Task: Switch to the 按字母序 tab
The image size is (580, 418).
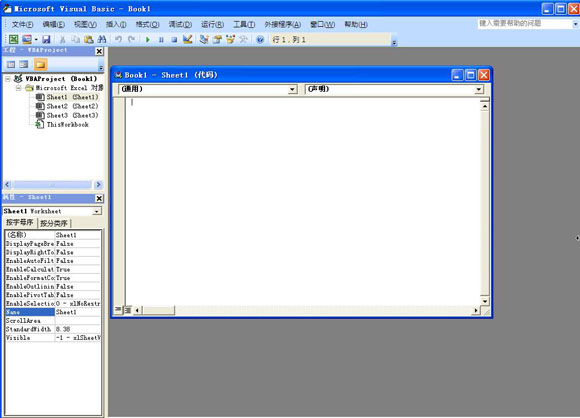Action: tap(20, 223)
